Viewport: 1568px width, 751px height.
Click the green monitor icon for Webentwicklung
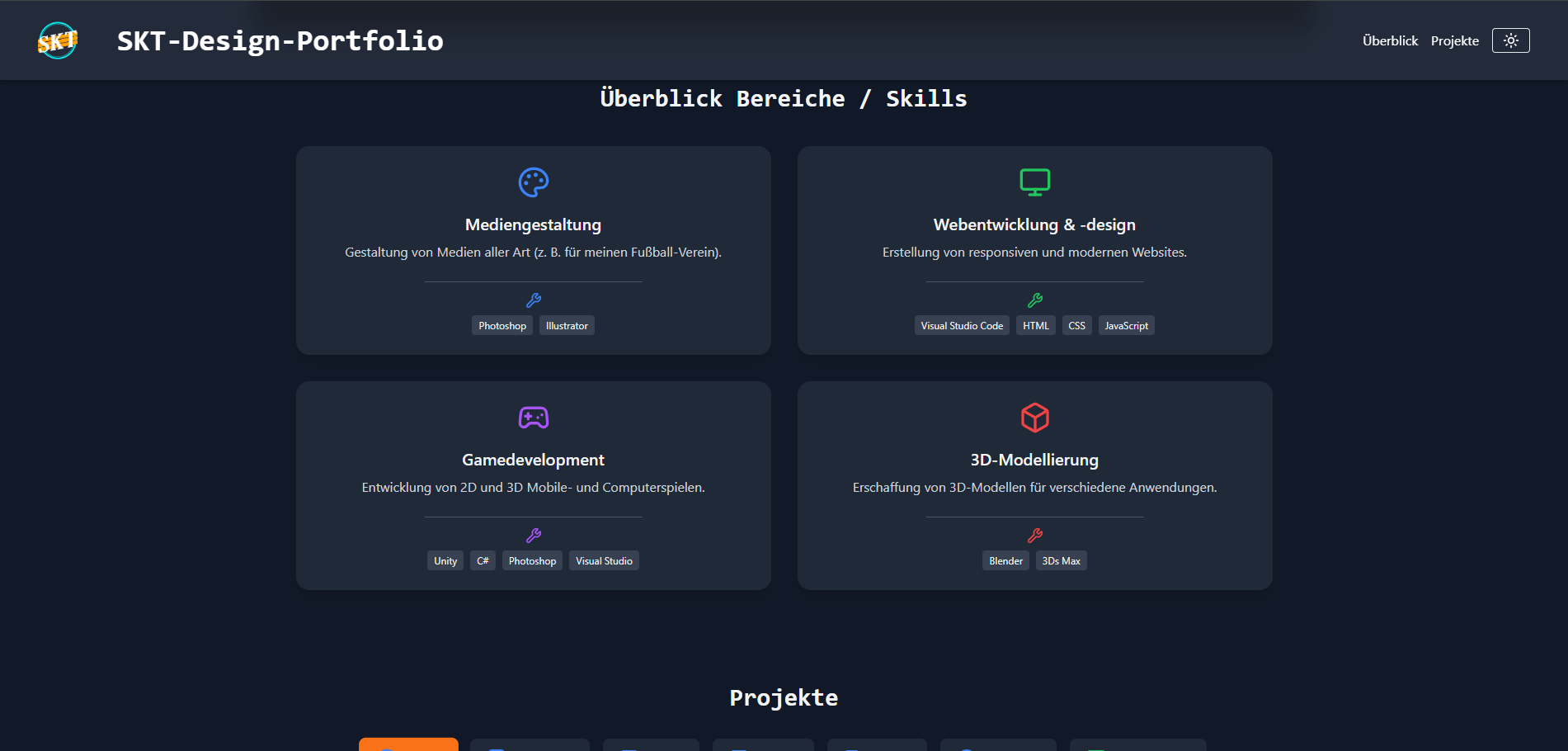1034,182
